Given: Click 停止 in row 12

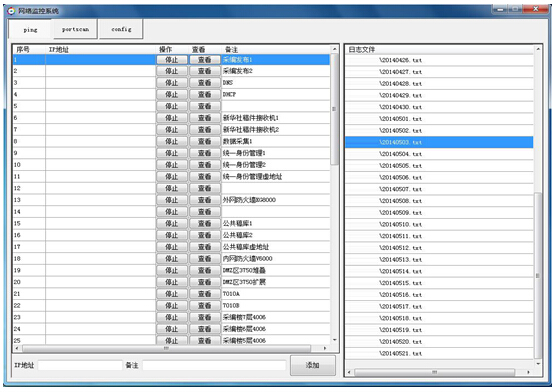Looking at the screenshot, I should 171,189.
